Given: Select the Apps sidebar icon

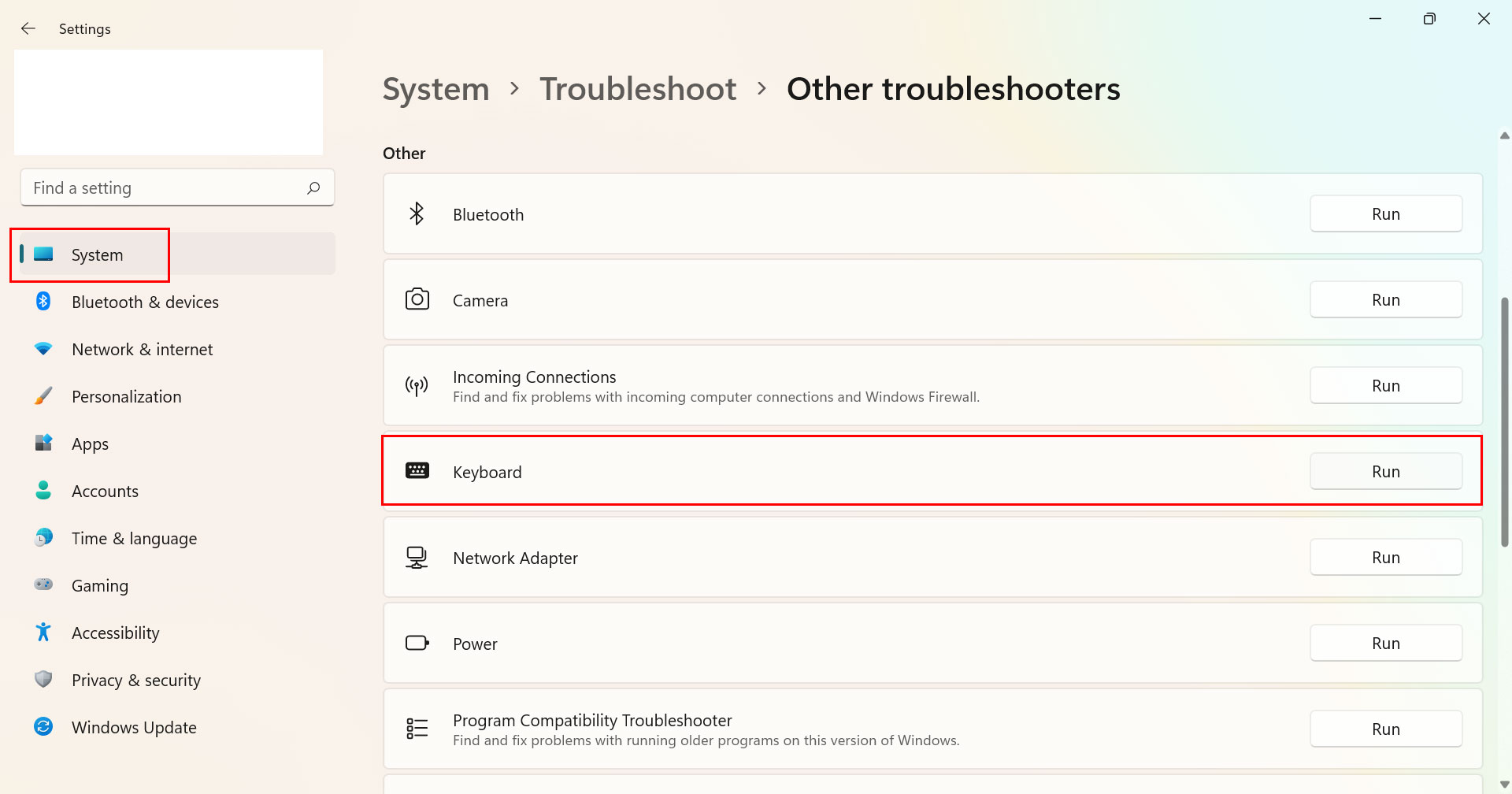Looking at the screenshot, I should [43, 443].
